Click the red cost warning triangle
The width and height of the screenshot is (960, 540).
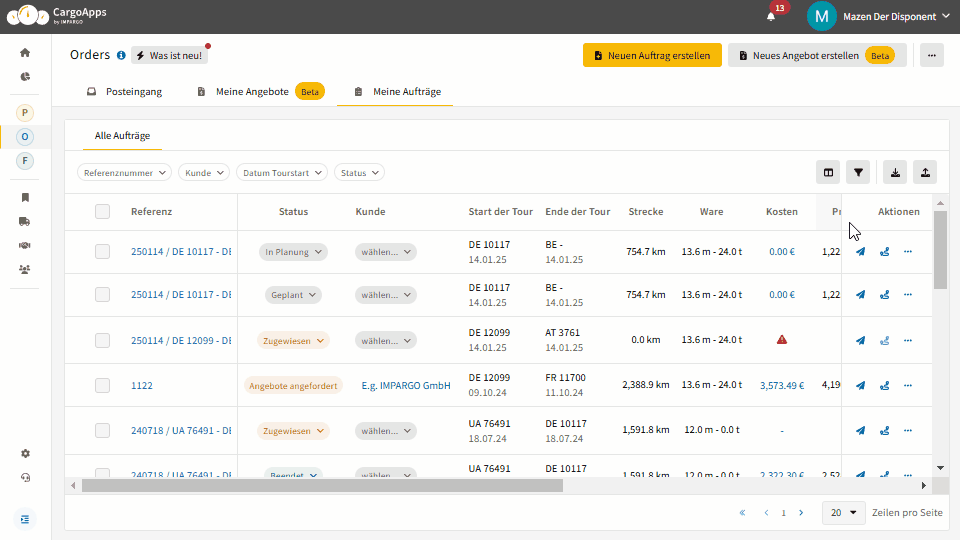(x=782, y=340)
